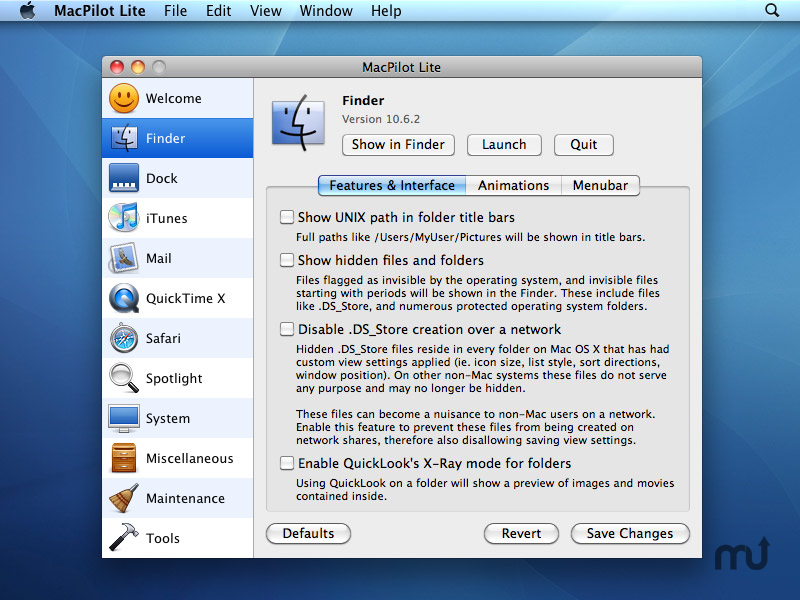Screen dimensions: 800x600
Task: Open the Help menu
Action: [386, 11]
